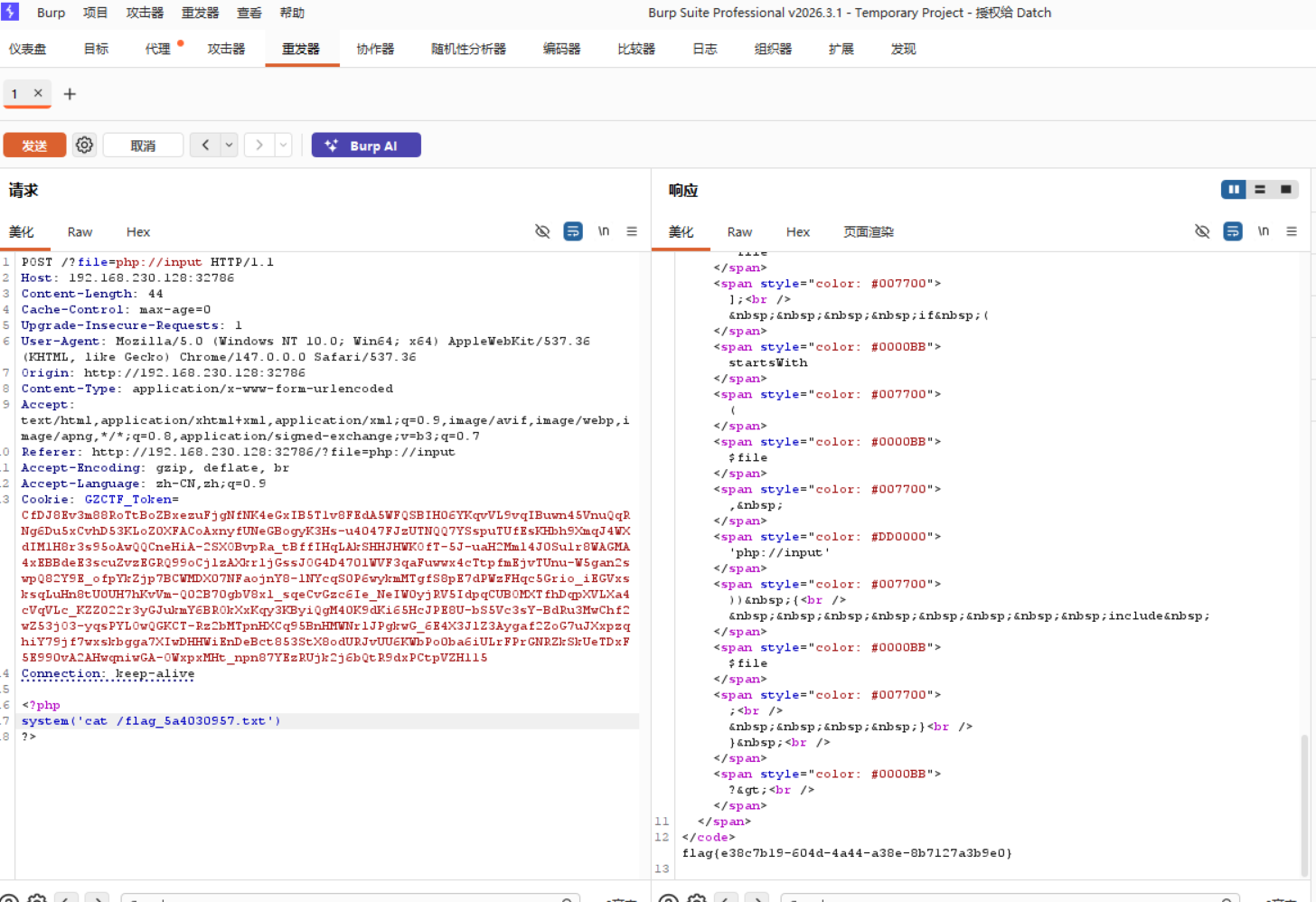
Task: Toggle line wrap in the request panel
Action: pos(573,231)
